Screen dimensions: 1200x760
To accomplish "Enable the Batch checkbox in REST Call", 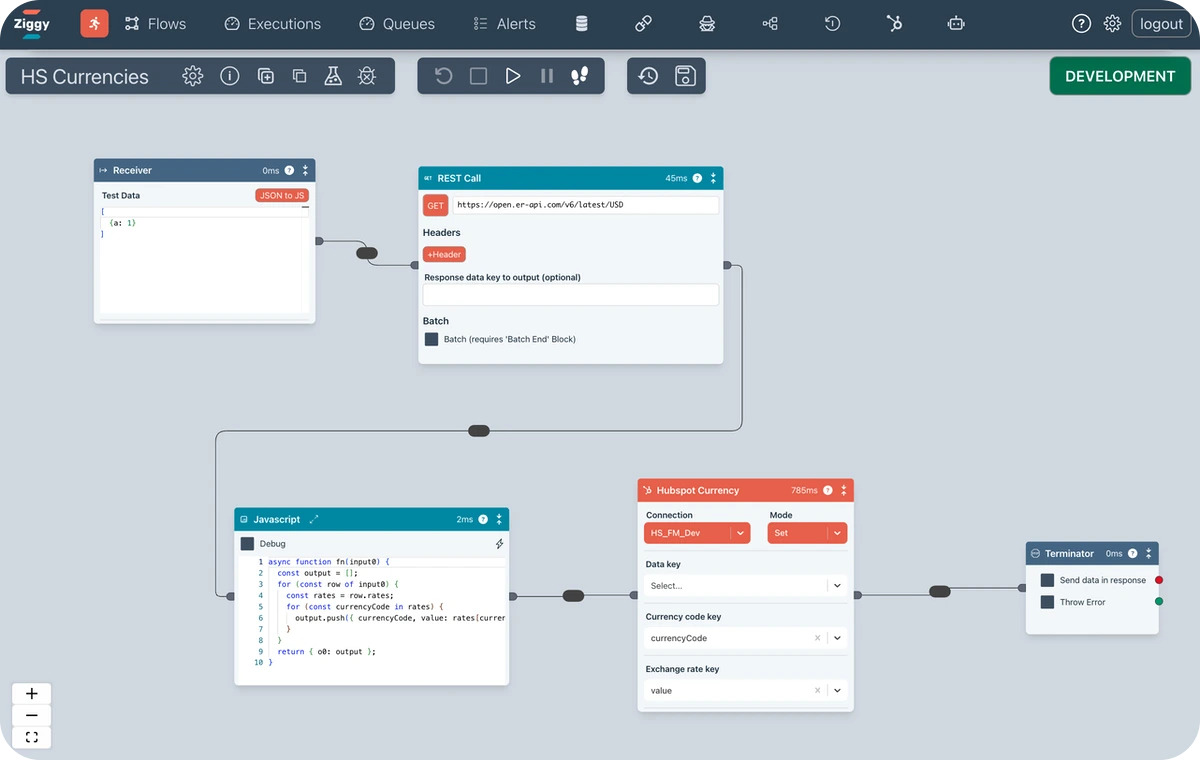I will 432,339.
